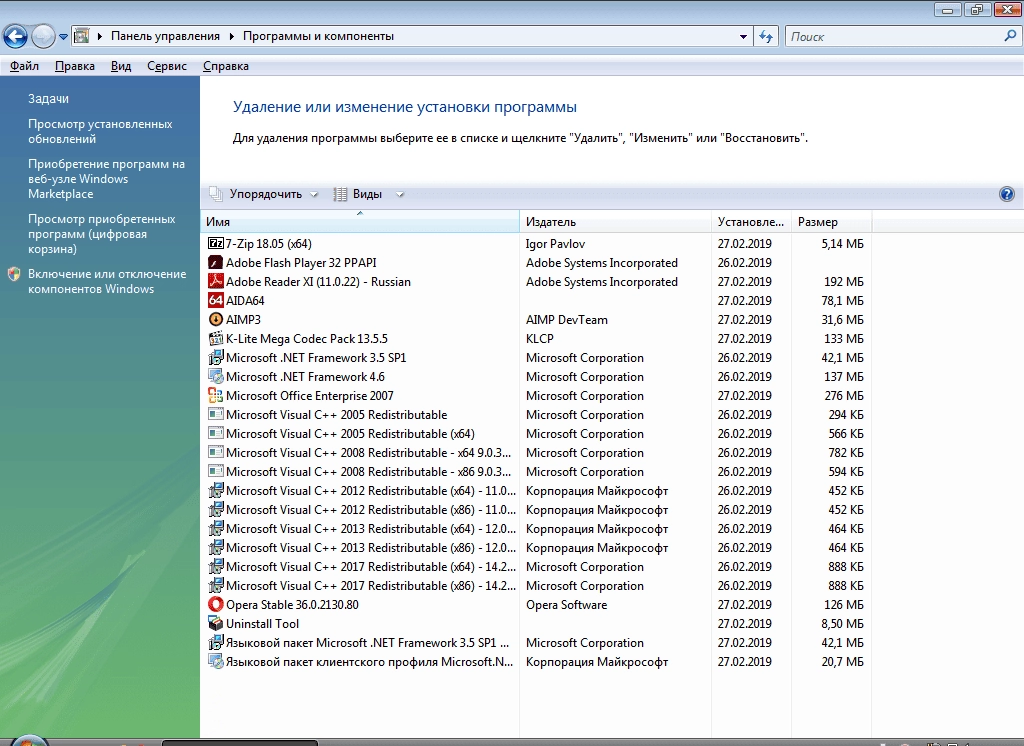Click the Visual C++ 2008 Redistributable x64 icon

tap(216, 452)
